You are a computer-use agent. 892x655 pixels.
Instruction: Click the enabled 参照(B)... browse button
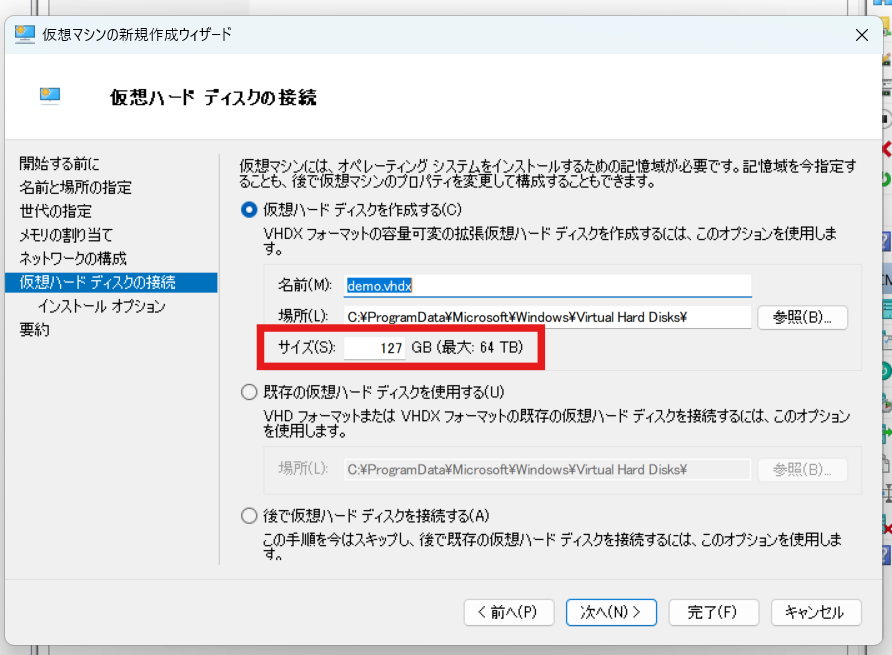click(x=803, y=317)
